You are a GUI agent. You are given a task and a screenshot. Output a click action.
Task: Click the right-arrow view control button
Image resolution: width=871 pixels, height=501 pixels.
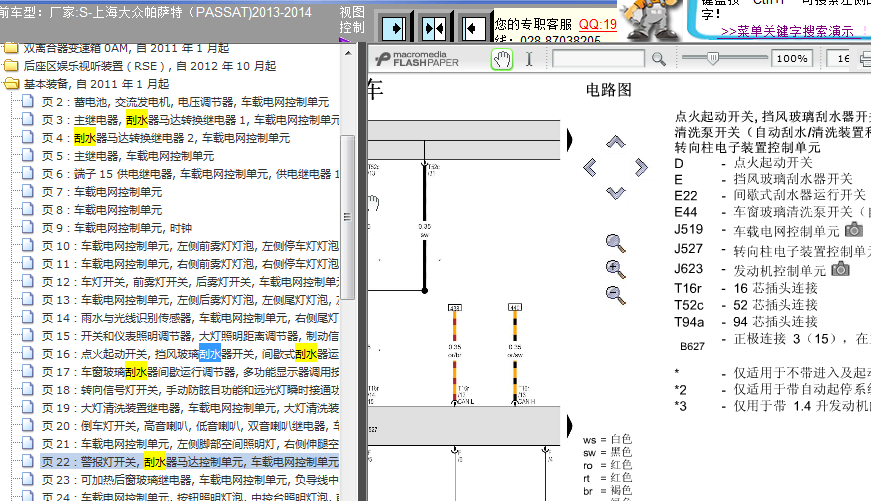tap(394, 28)
